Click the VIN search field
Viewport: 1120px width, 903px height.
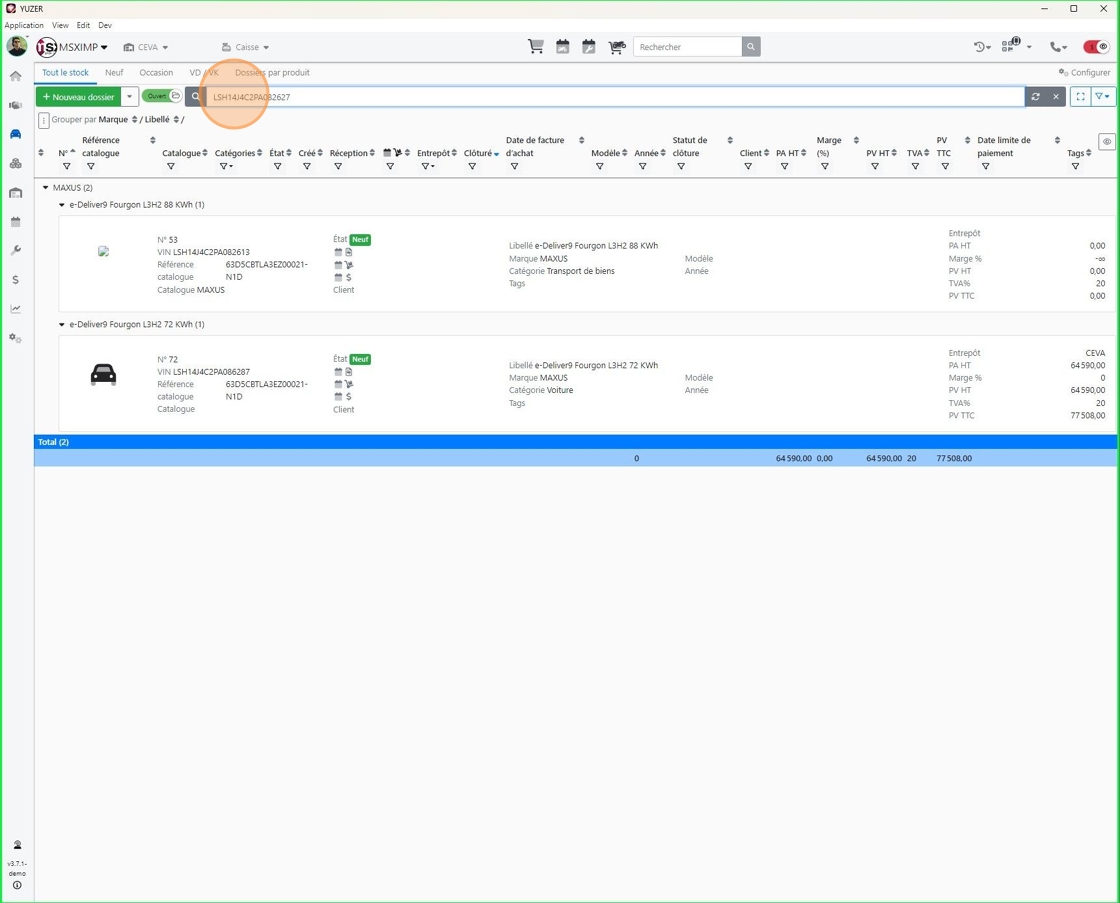tap(614, 96)
